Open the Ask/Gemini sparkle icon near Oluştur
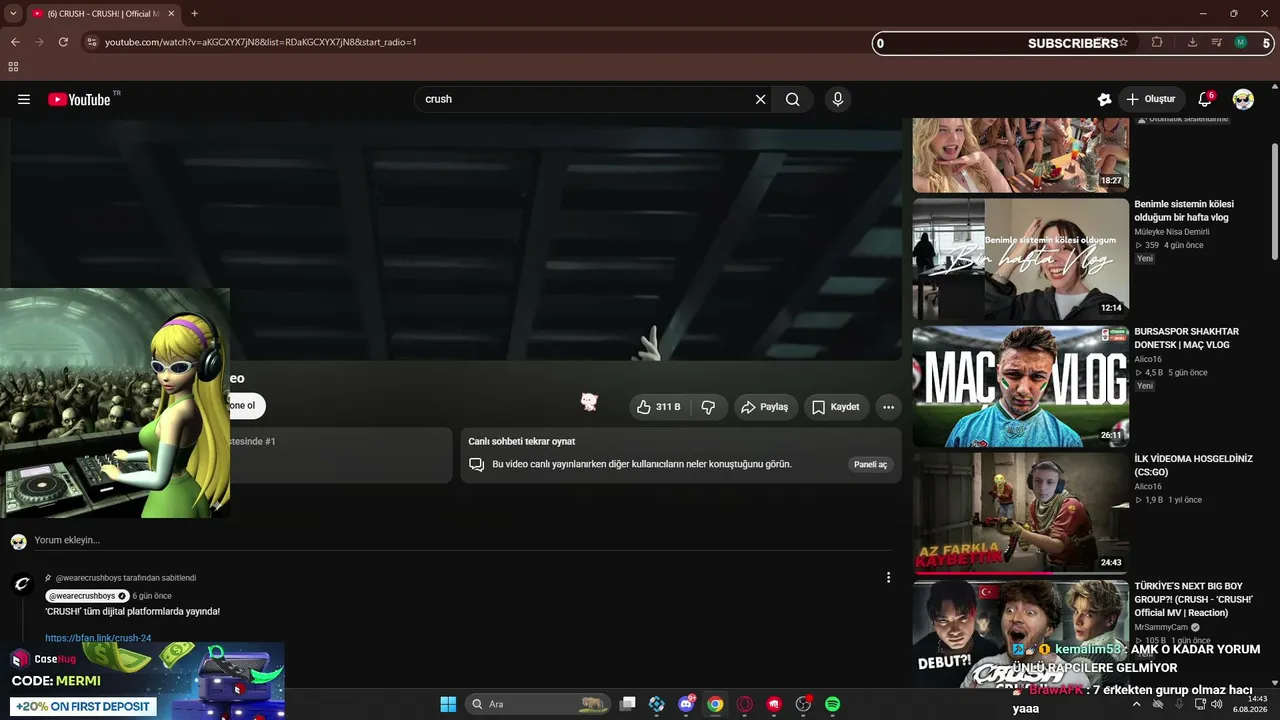The height and width of the screenshot is (720, 1280). (1104, 99)
